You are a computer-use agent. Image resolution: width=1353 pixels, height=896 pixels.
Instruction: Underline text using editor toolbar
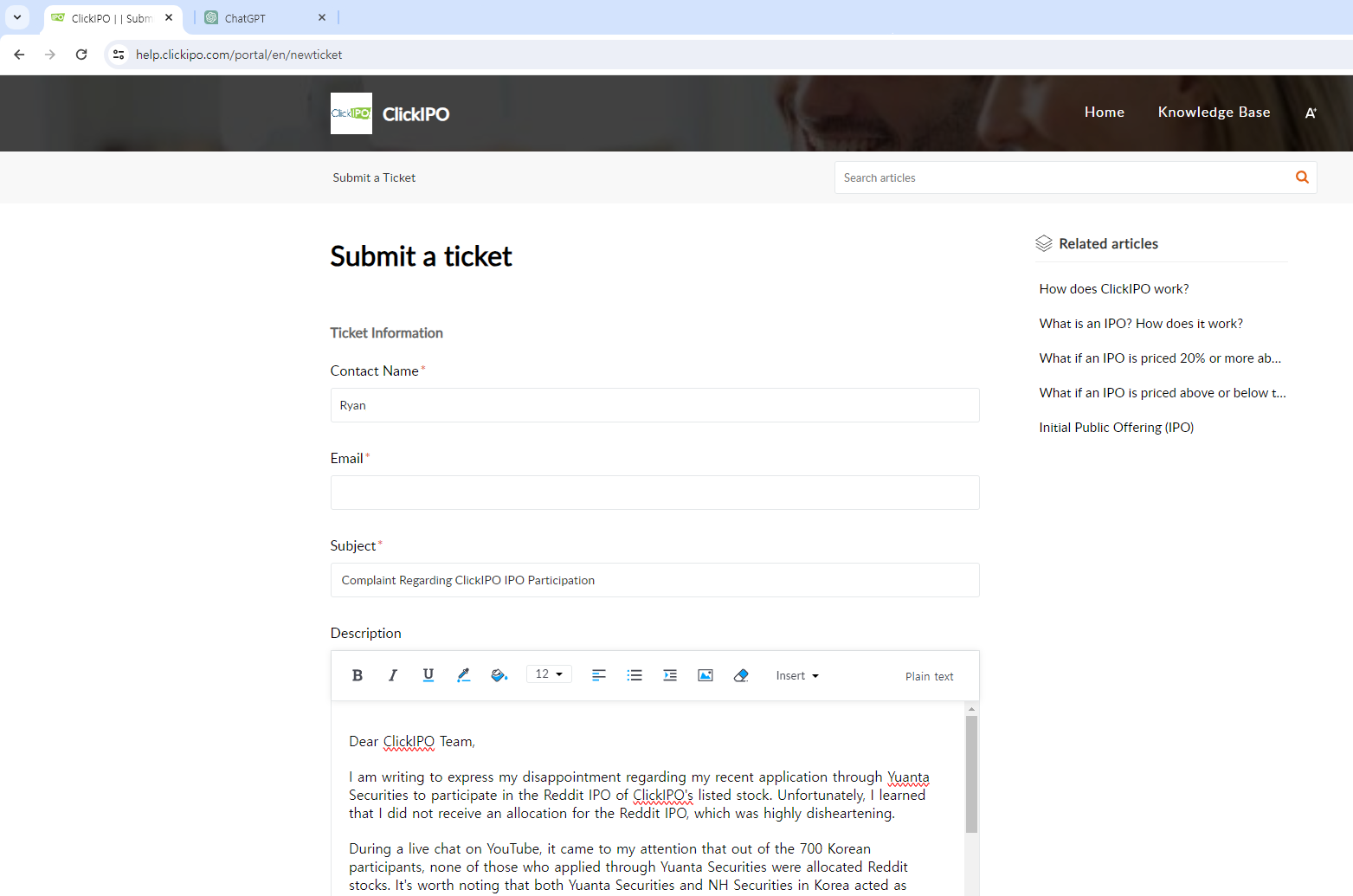click(x=428, y=675)
